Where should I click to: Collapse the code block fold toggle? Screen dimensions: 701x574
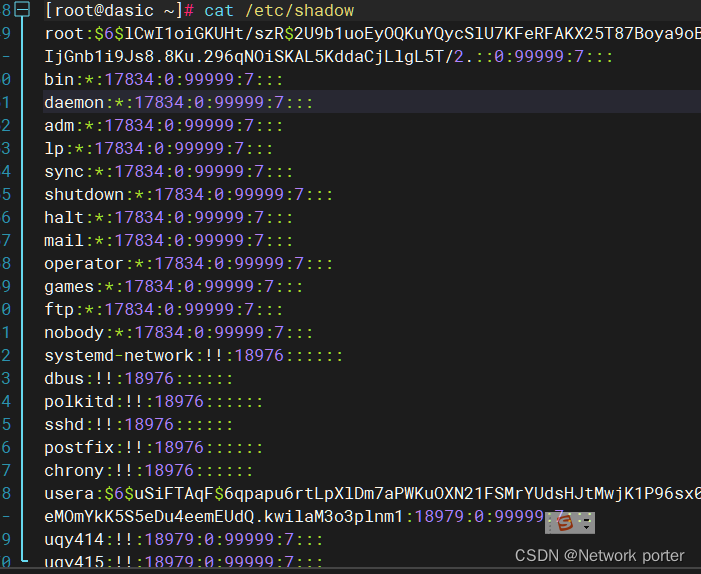click(22, 10)
